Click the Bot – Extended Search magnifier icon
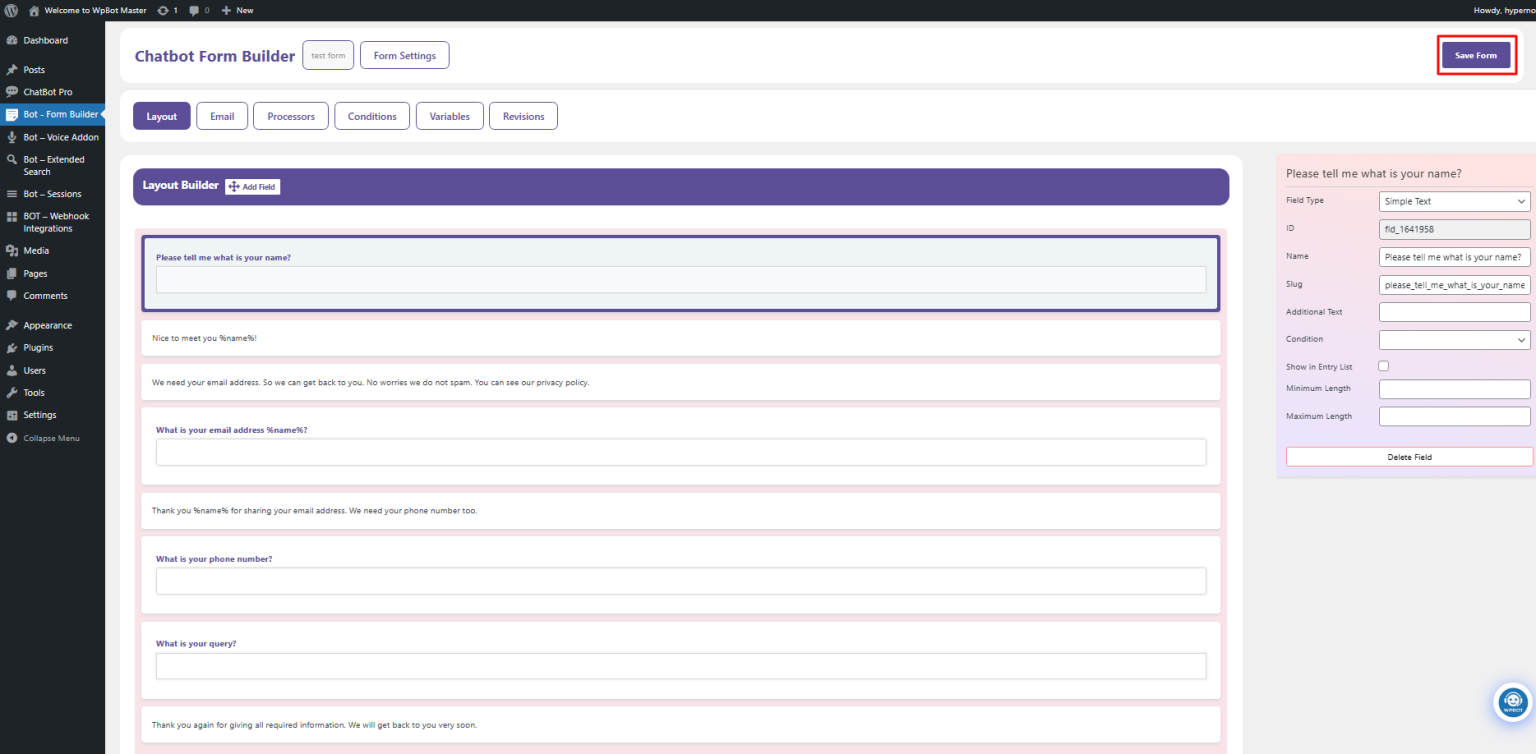1536x754 pixels. [12, 159]
